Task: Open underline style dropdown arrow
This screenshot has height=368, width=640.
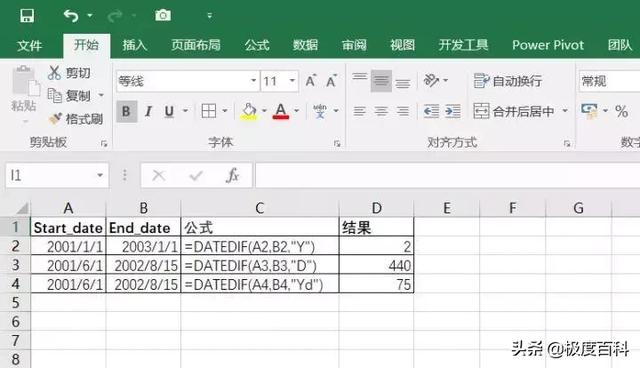Action: click(185, 111)
